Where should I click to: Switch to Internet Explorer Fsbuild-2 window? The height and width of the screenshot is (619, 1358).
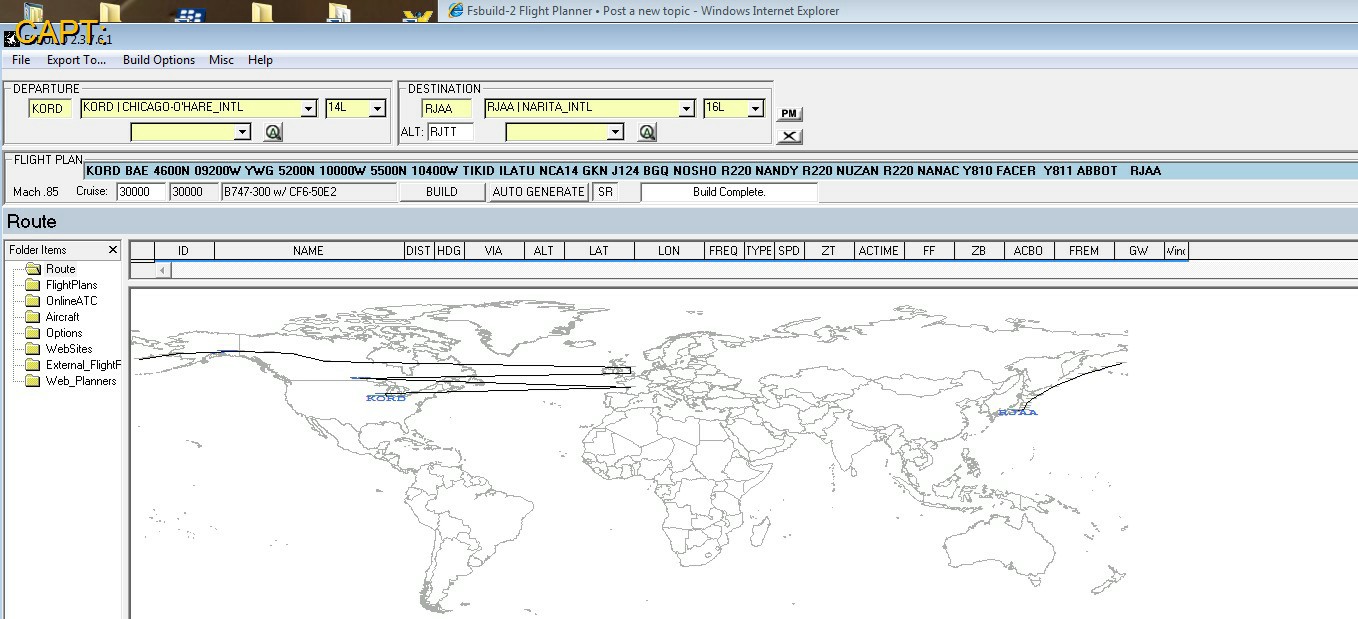coord(645,11)
